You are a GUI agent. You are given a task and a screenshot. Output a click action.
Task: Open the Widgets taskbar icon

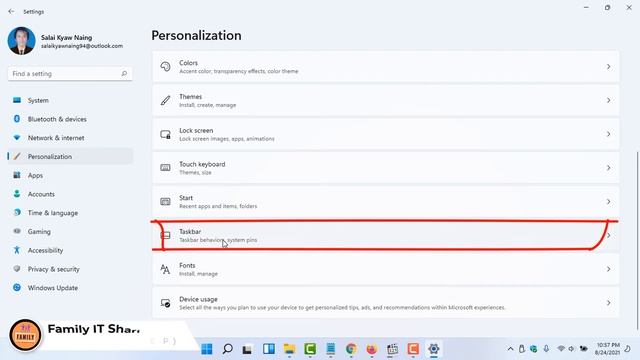(x=269, y=349)
